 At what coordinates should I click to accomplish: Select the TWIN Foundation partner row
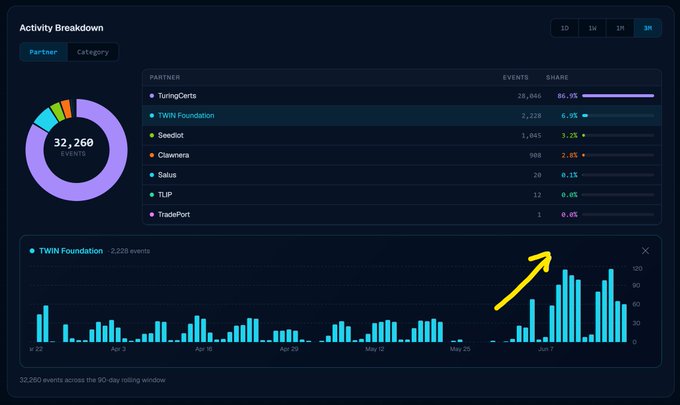402,116
